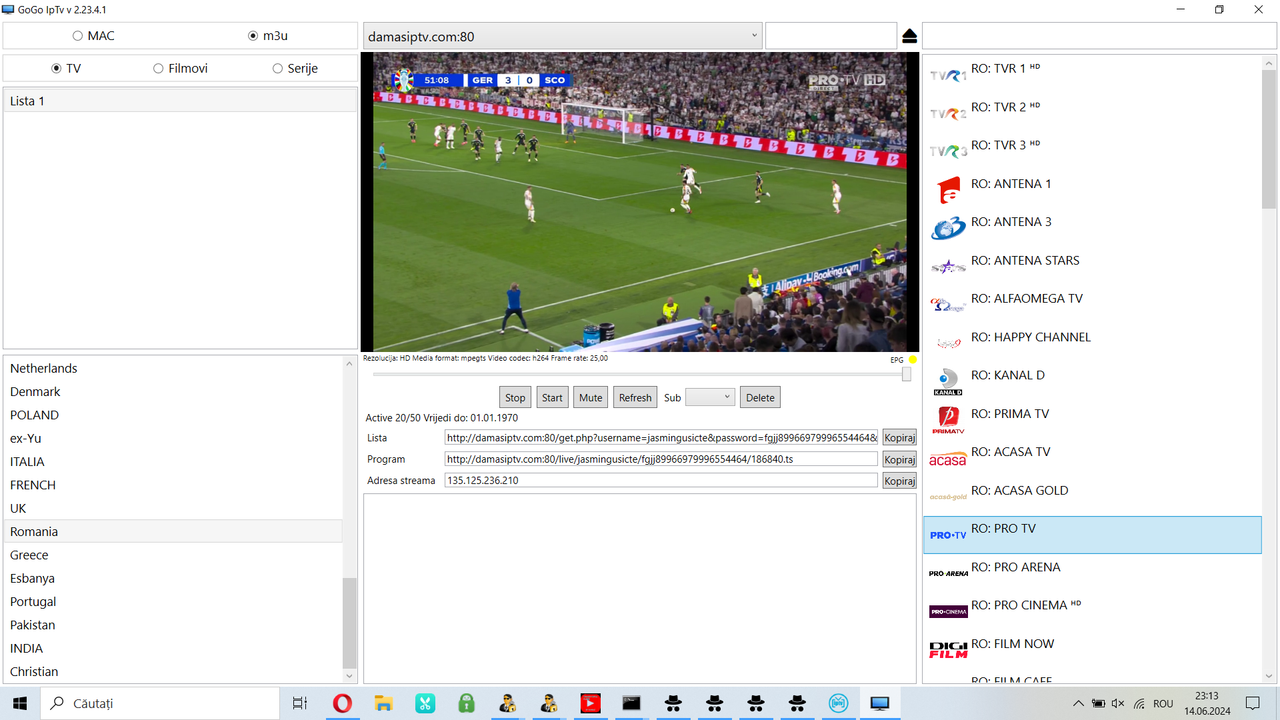
Task: Click the seek slider below the video
Action: (641, 374)
